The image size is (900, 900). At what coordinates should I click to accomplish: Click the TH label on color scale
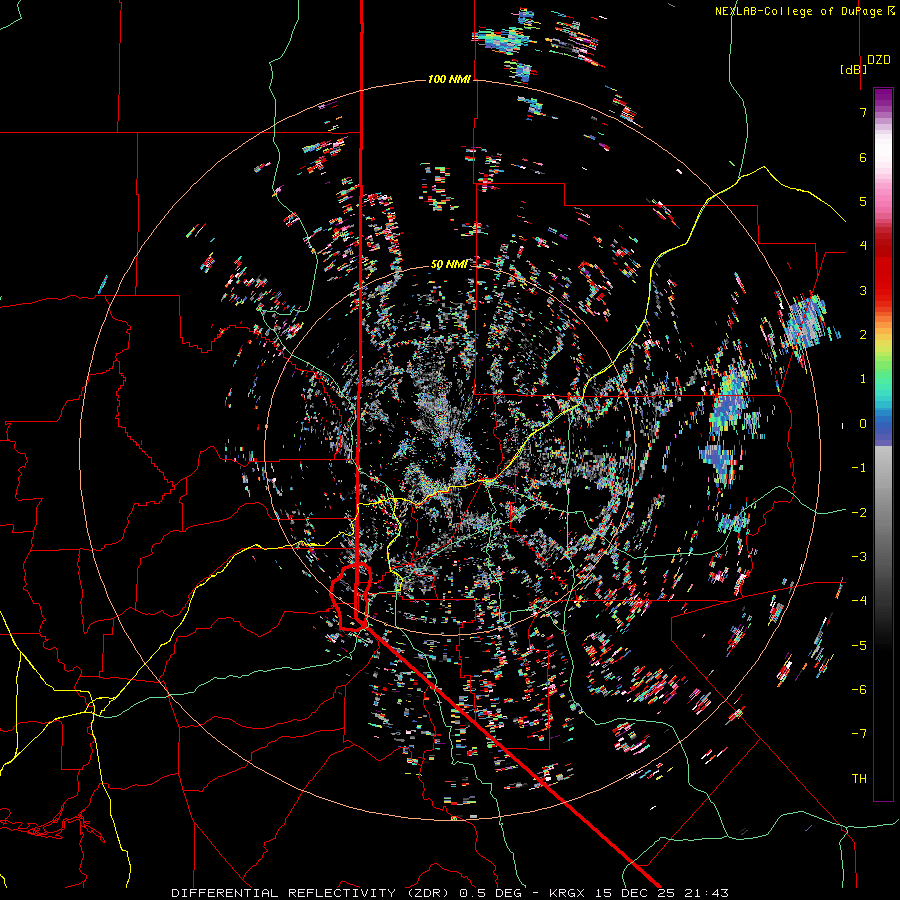coord(859,779)
